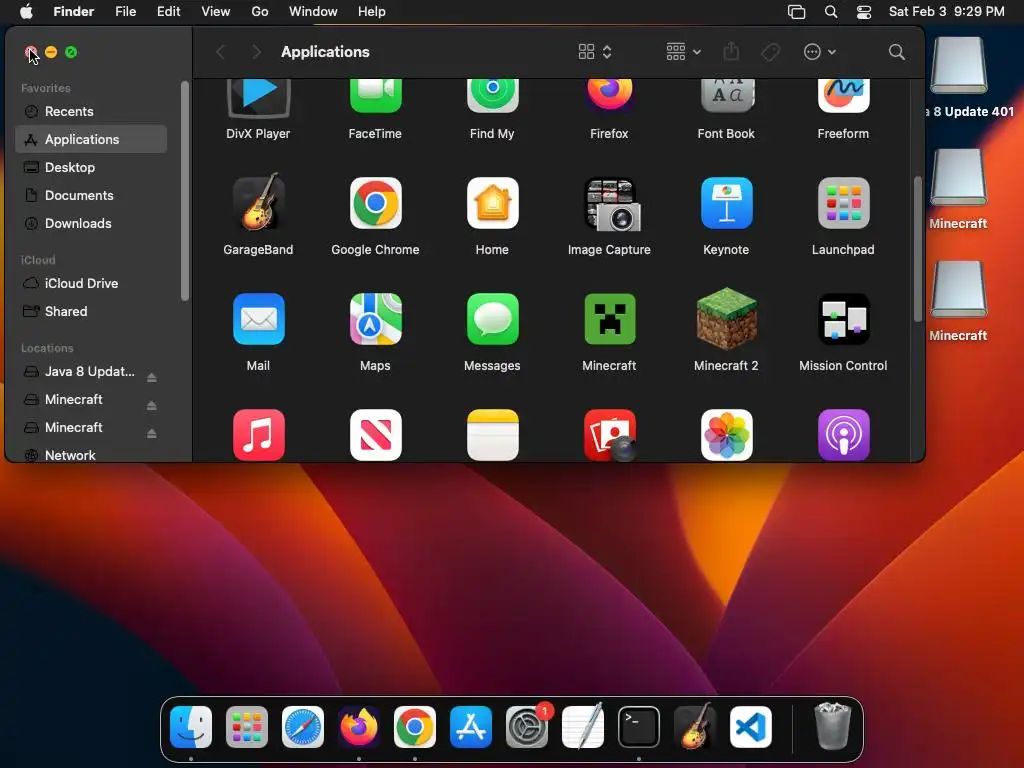Select the Mail app icon
This screenshot has width=1024, height=768.
click(x=259, y=319)
